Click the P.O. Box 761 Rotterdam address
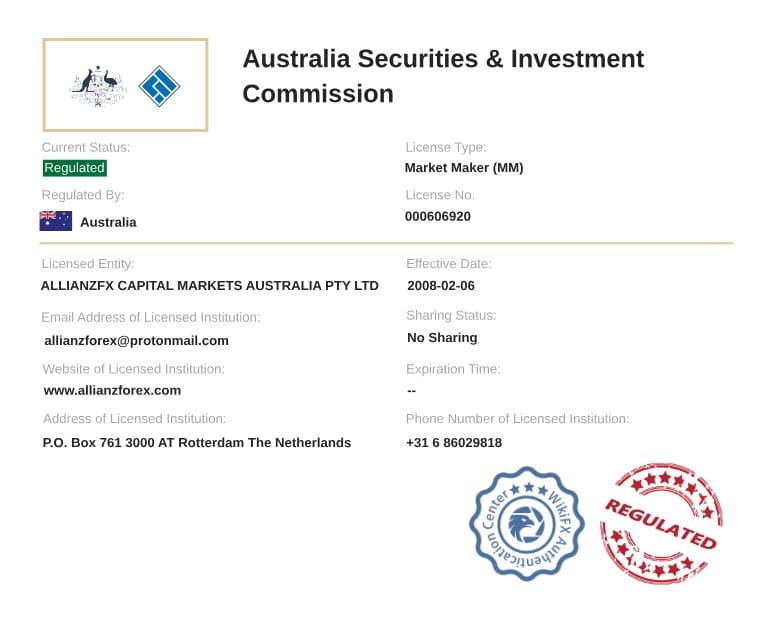This screenshot has width=776, height=620. [197, 442]
